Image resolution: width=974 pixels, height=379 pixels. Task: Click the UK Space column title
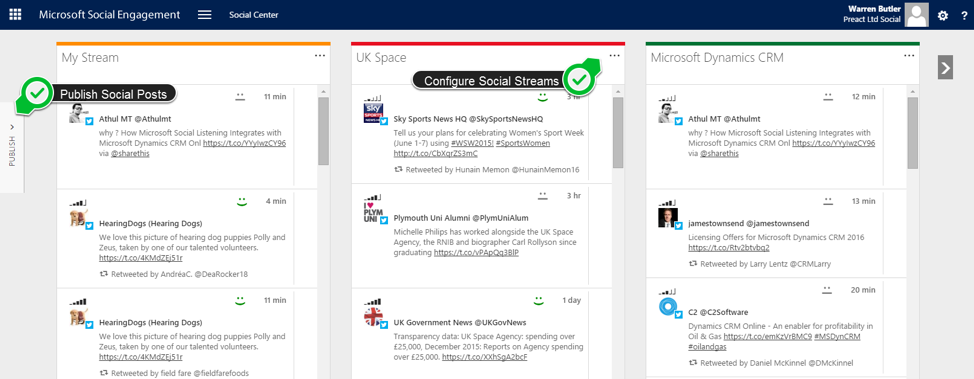click(x=381, y=58)
